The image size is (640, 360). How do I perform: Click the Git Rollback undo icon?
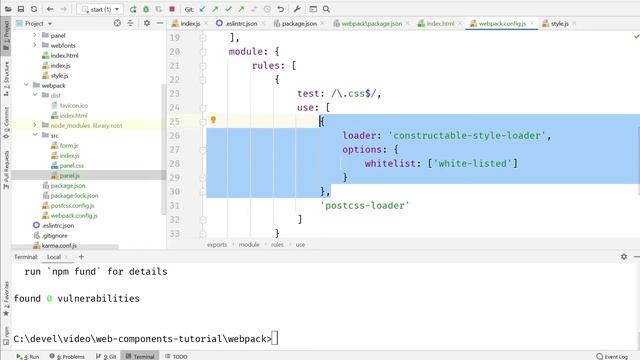pos(280,9)
